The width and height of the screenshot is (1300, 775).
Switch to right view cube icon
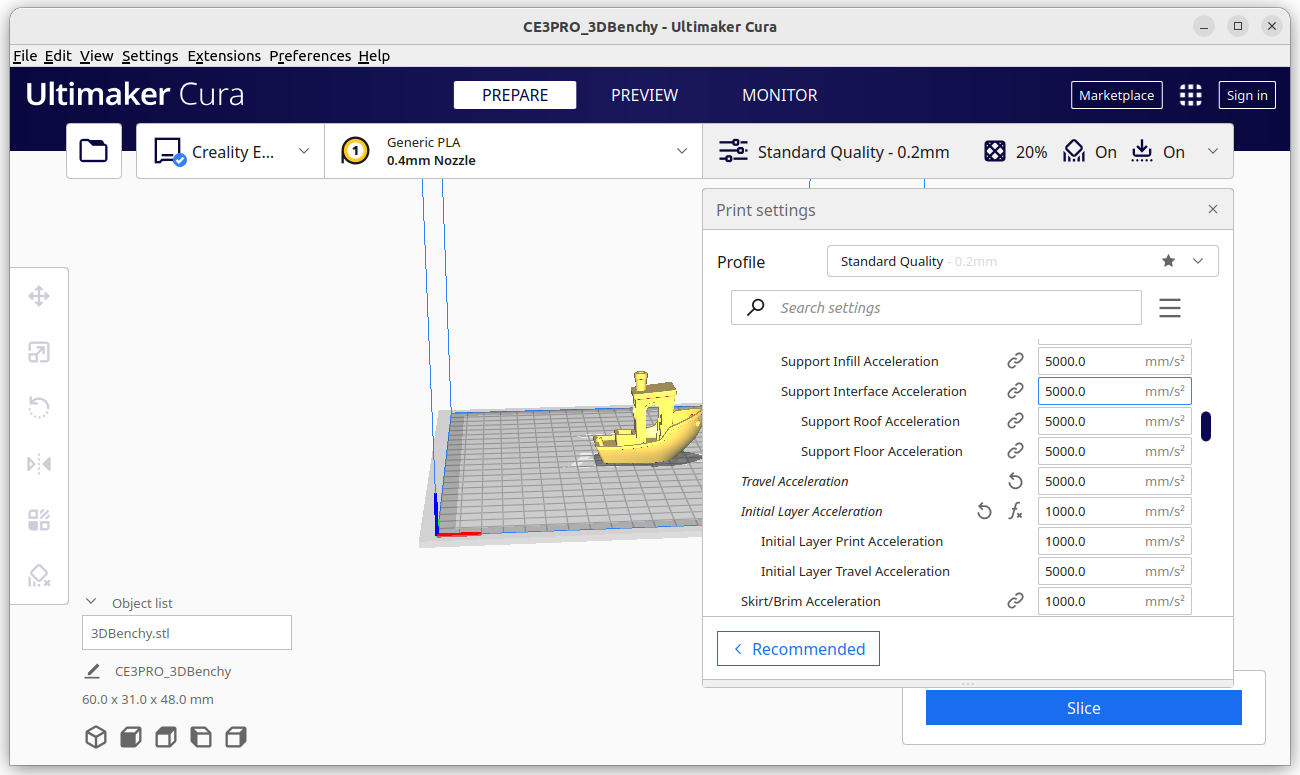click(x=236, y=737)
